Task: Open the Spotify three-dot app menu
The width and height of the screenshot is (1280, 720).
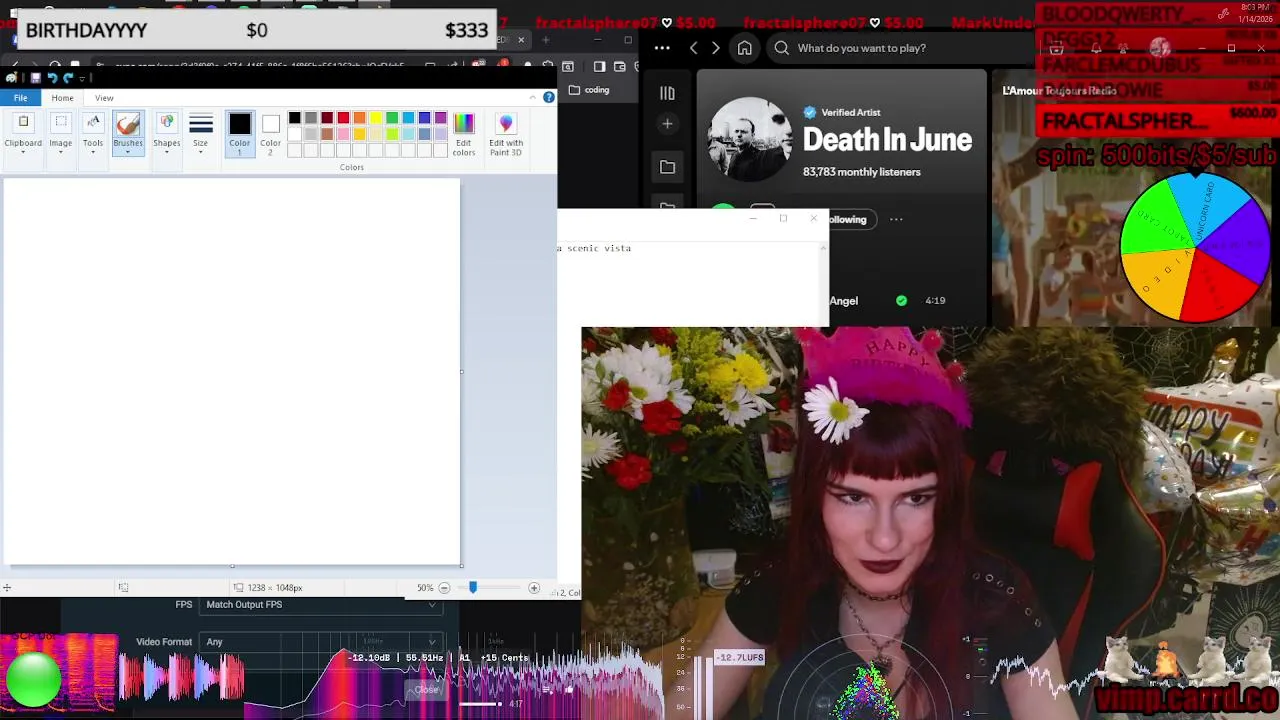Action: coord(662,48)
